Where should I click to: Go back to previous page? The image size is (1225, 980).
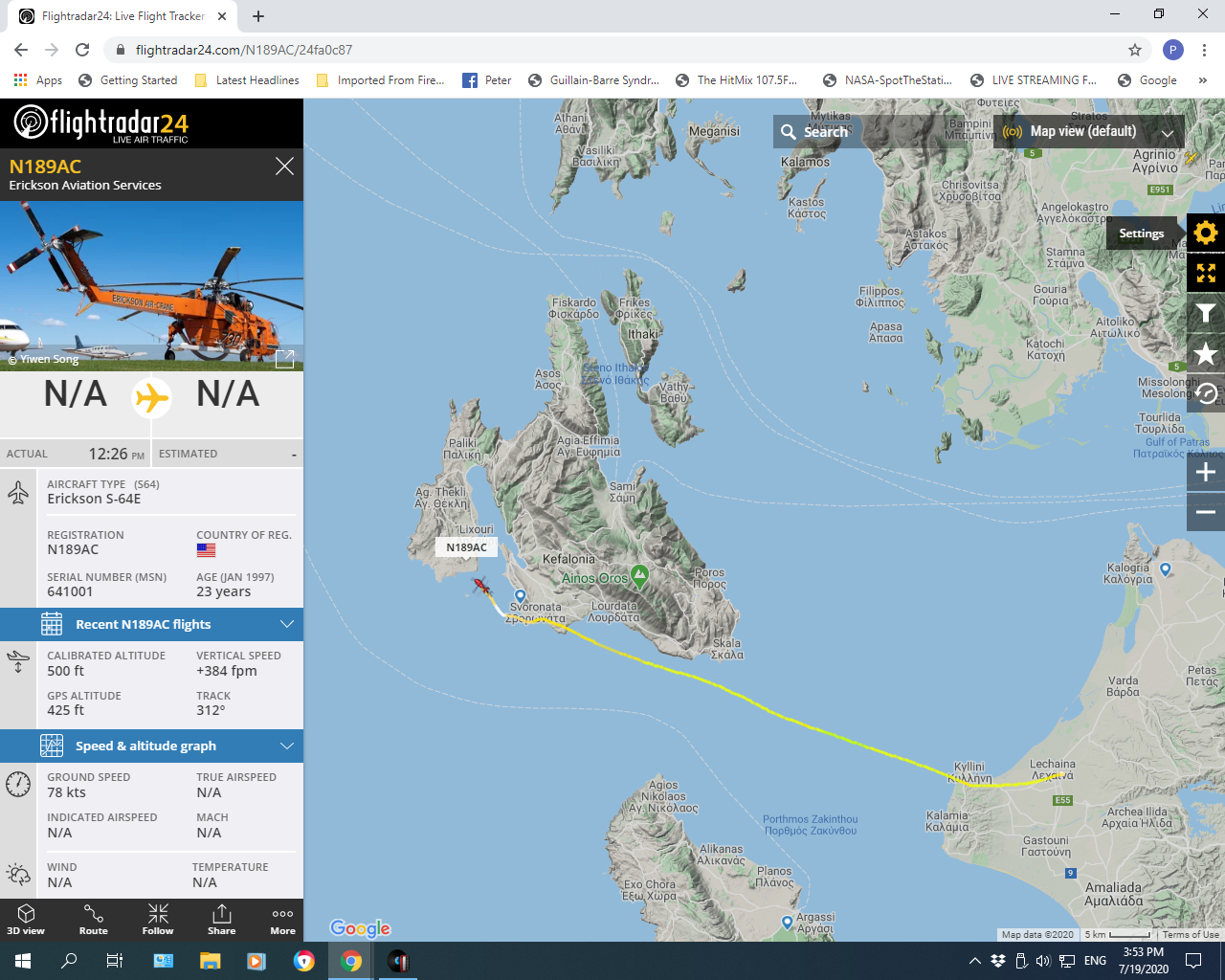[x=21, y=50]
